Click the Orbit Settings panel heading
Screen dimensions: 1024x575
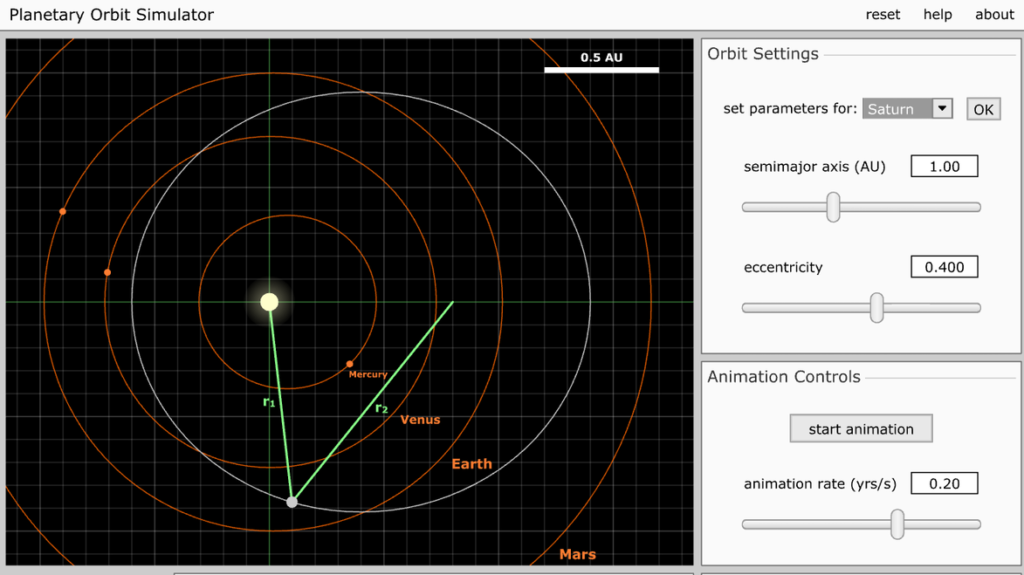763,54
